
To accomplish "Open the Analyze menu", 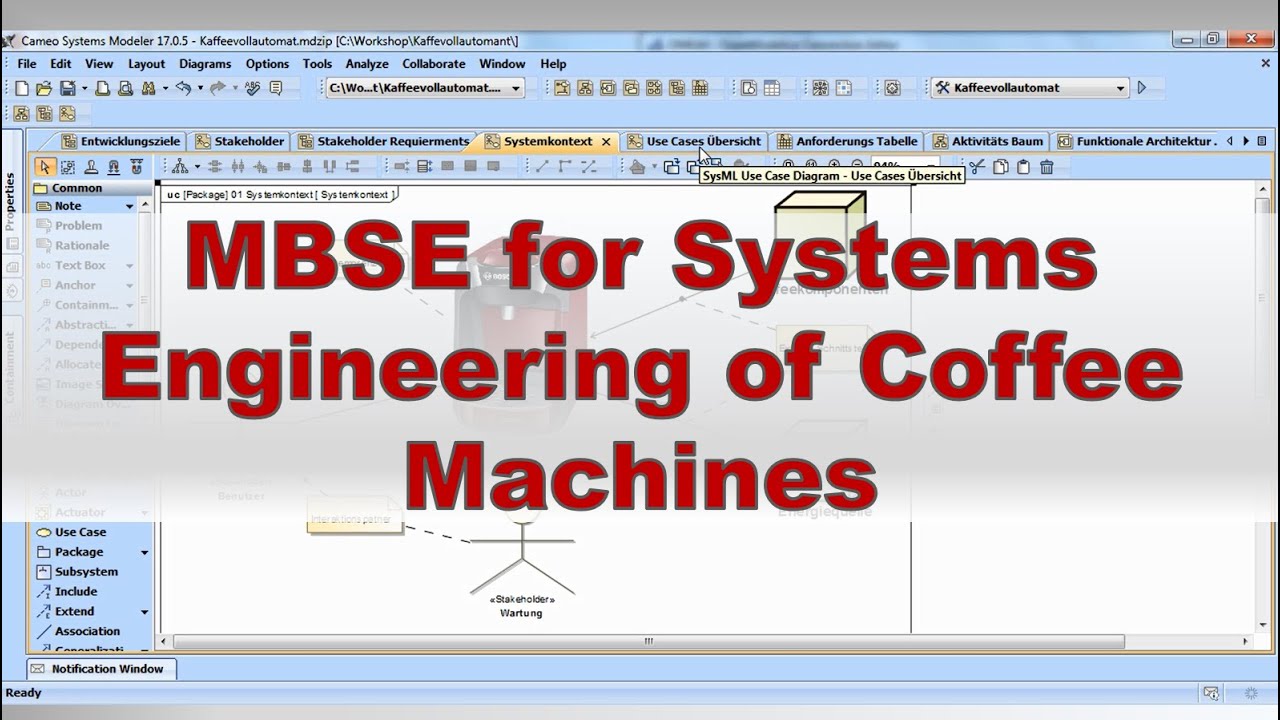I will coord(367,64).
